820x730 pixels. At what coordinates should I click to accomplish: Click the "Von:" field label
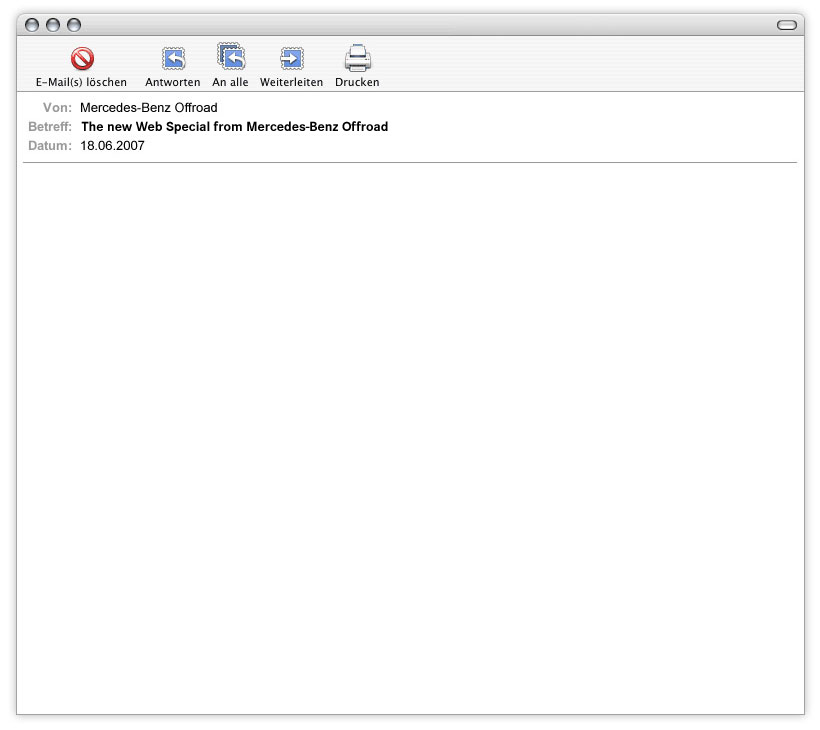pos(57,108)
